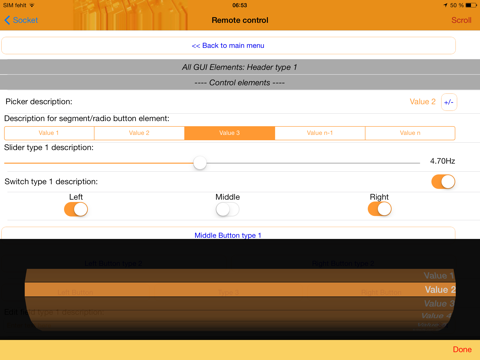The image size is (480, 360).
Task: Tap Middle Button type 1
Action: point(228,233)
